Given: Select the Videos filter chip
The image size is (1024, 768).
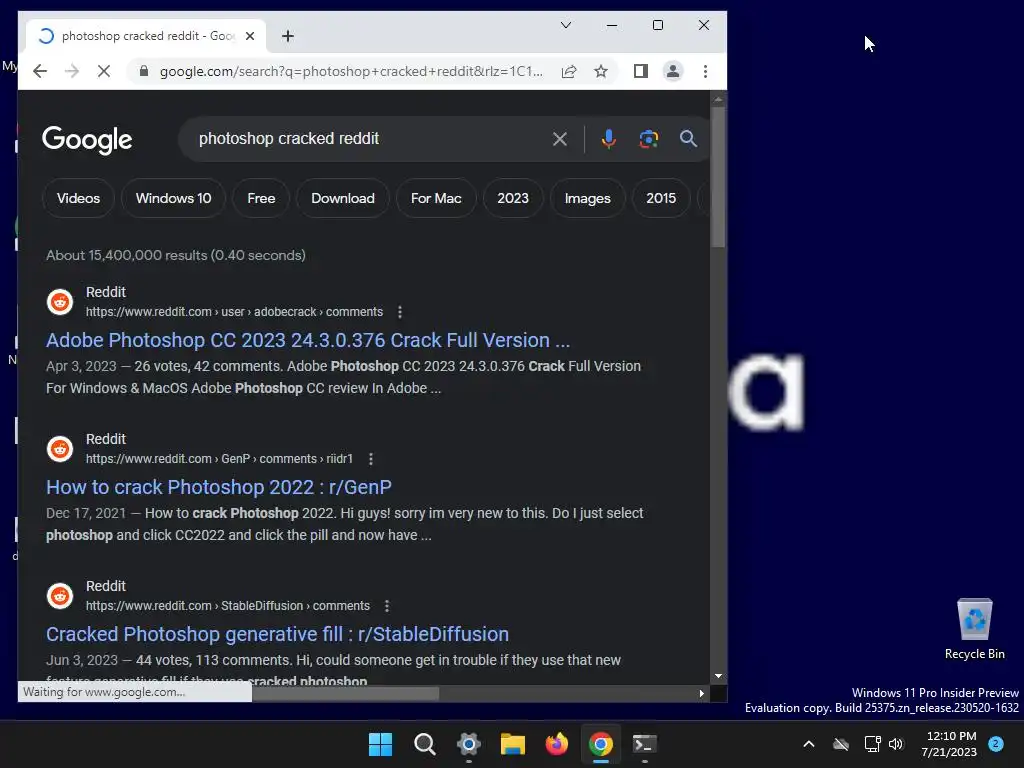Looking at the screenshot, I should [x=78, y=198].
